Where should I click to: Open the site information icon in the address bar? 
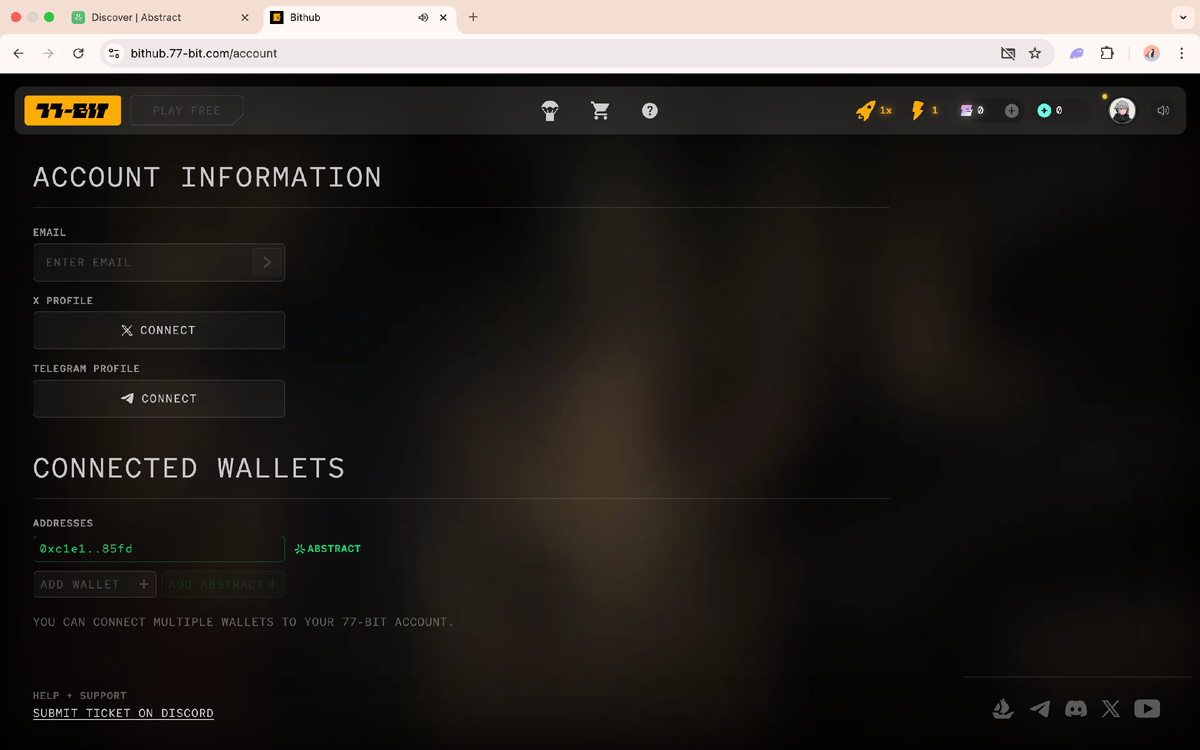pos(114,53)
